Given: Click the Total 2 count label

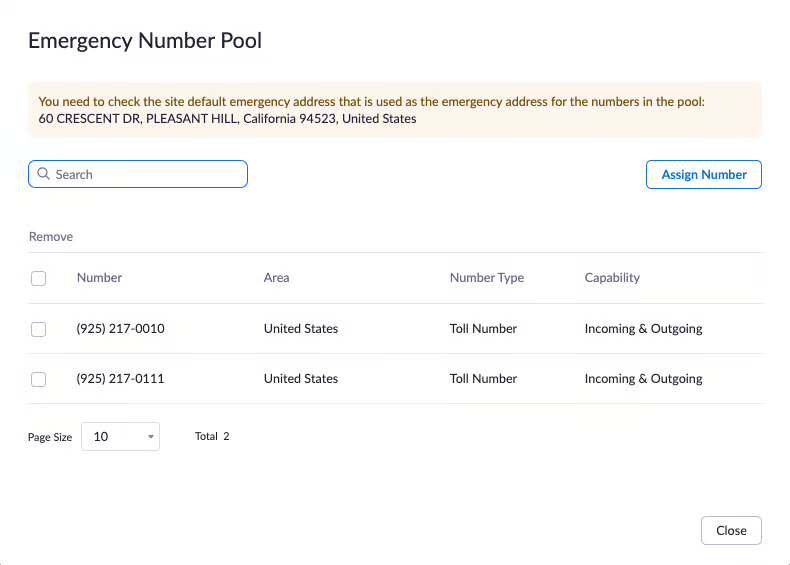Looking at the screenshot, I should [212, 436].
